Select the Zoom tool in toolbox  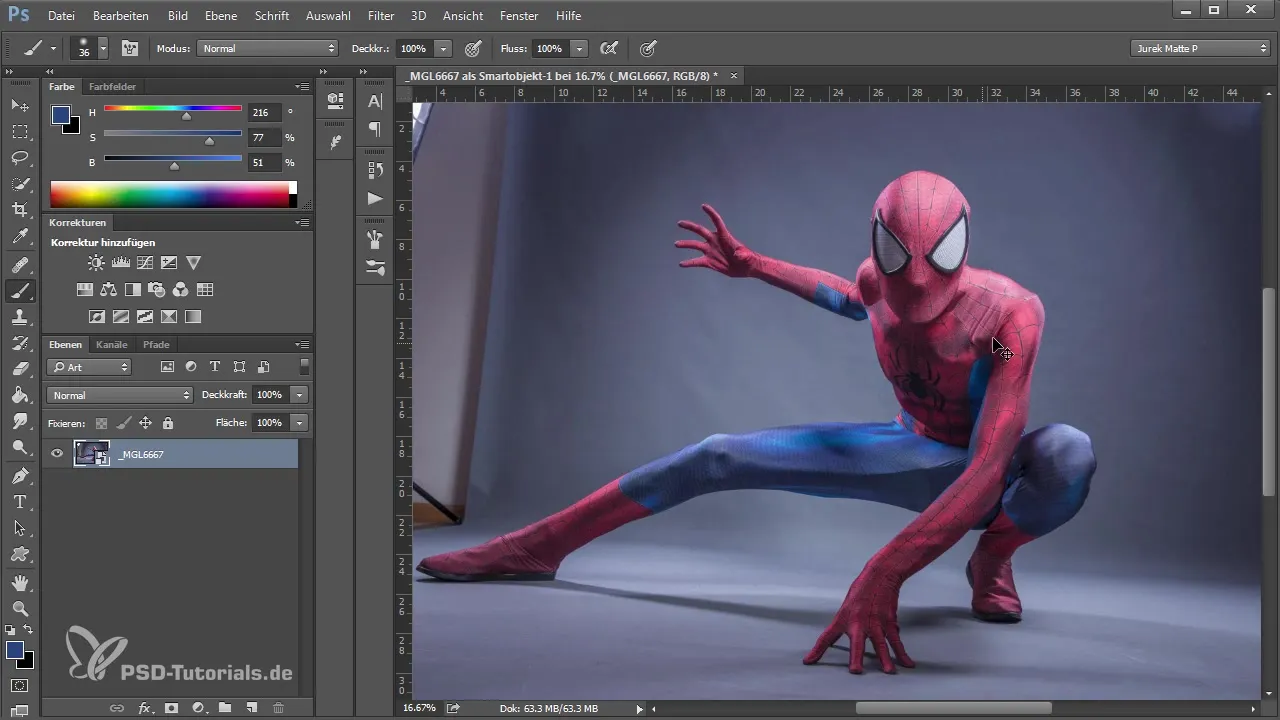point(20,608)
